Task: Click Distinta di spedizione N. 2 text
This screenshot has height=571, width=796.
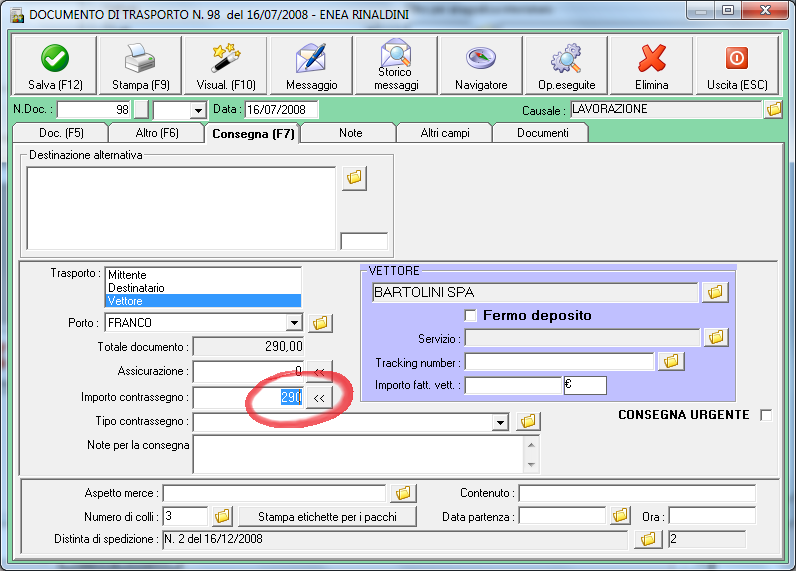Action: (x=395, y=539)
